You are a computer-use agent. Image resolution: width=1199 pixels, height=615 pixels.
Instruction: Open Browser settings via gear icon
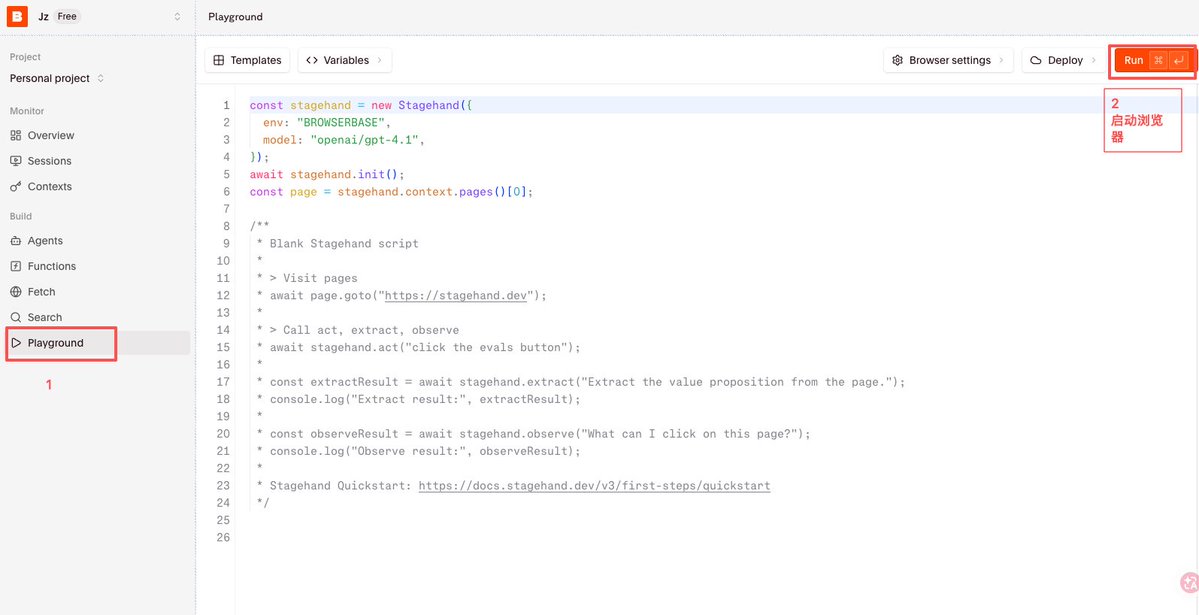tap(898, 60)
